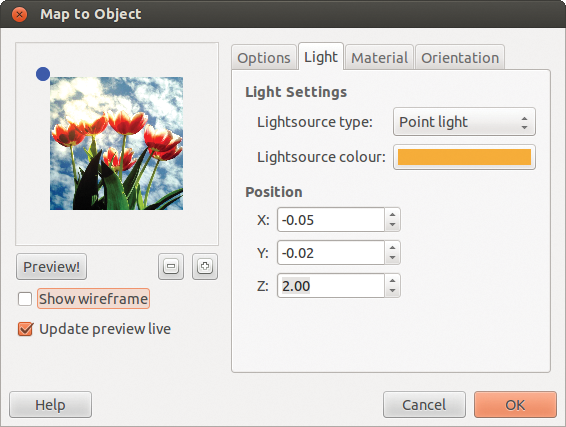
Task: Click the zoom in preview icon
Action: point(205,266)
